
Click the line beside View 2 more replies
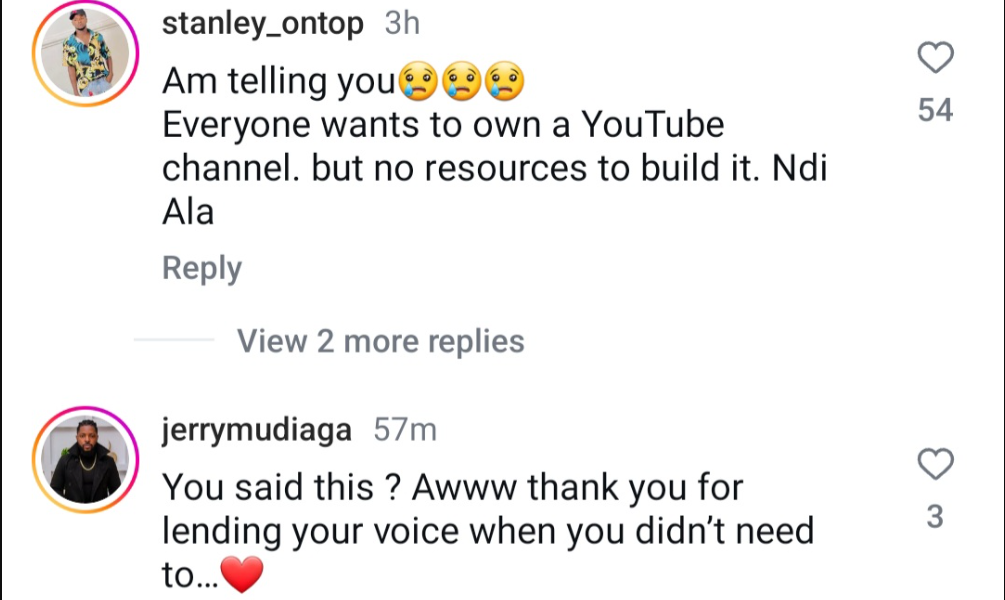pos(174,342)
